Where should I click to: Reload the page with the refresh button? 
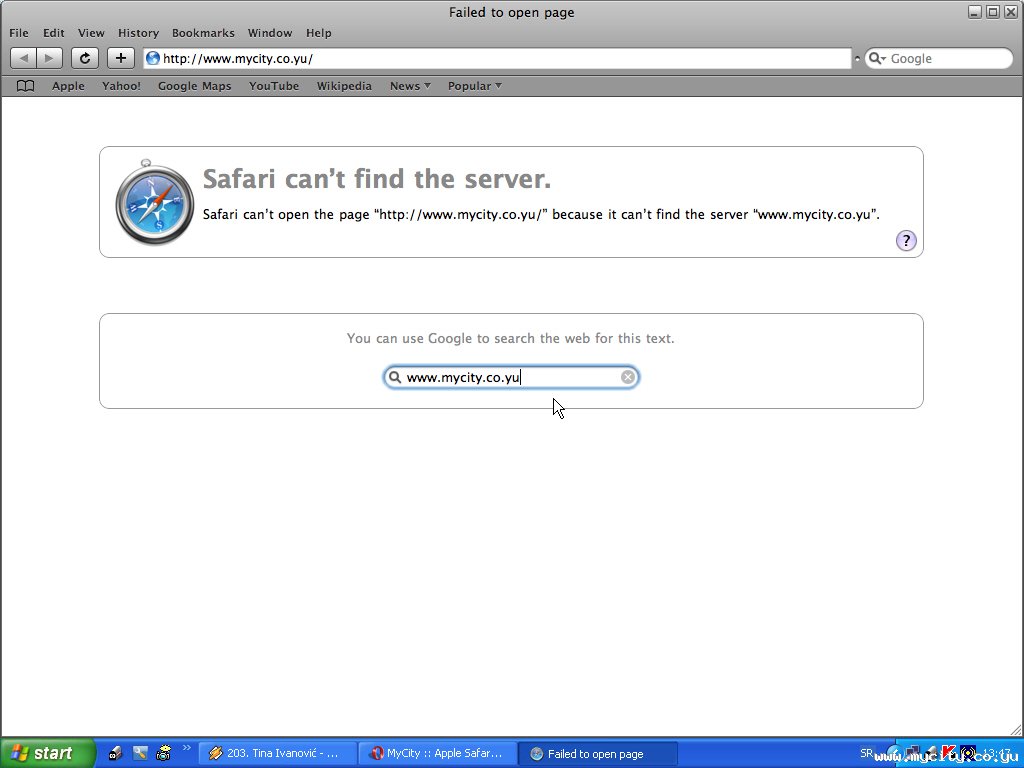(85, 58)
